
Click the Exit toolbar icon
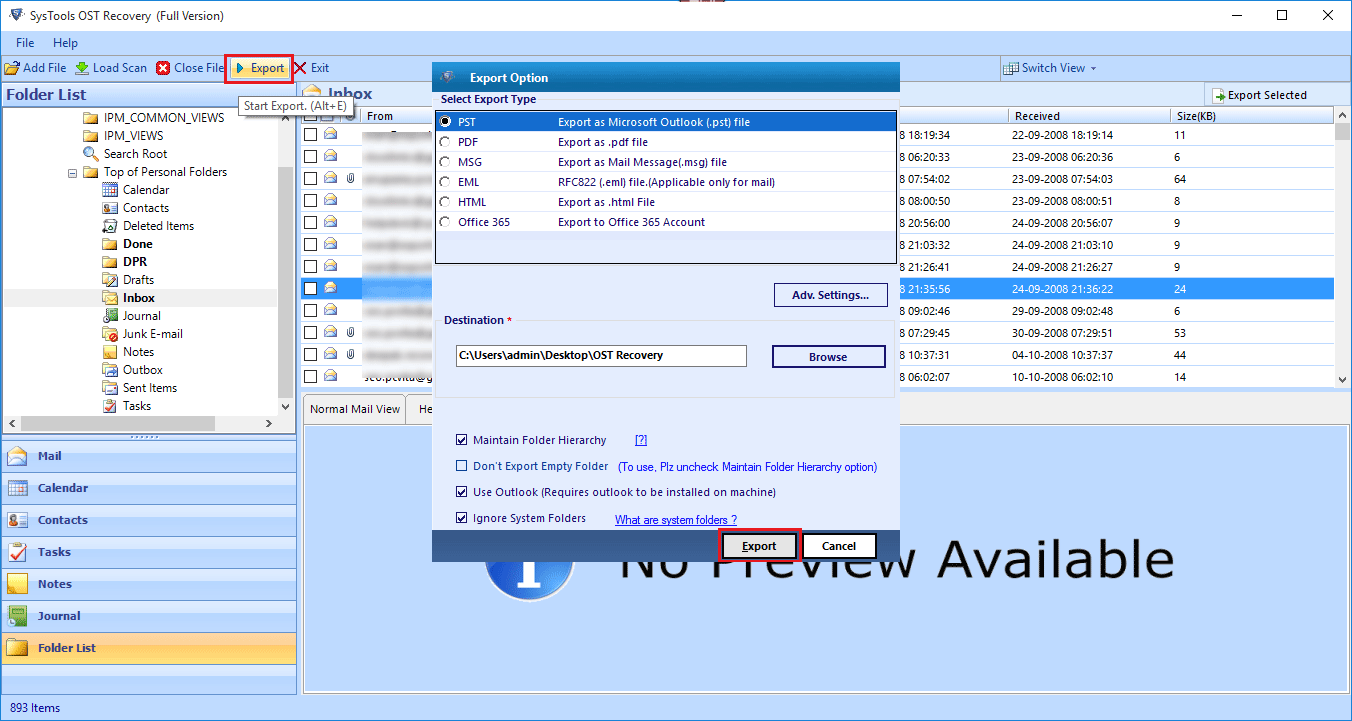[300, 68]
